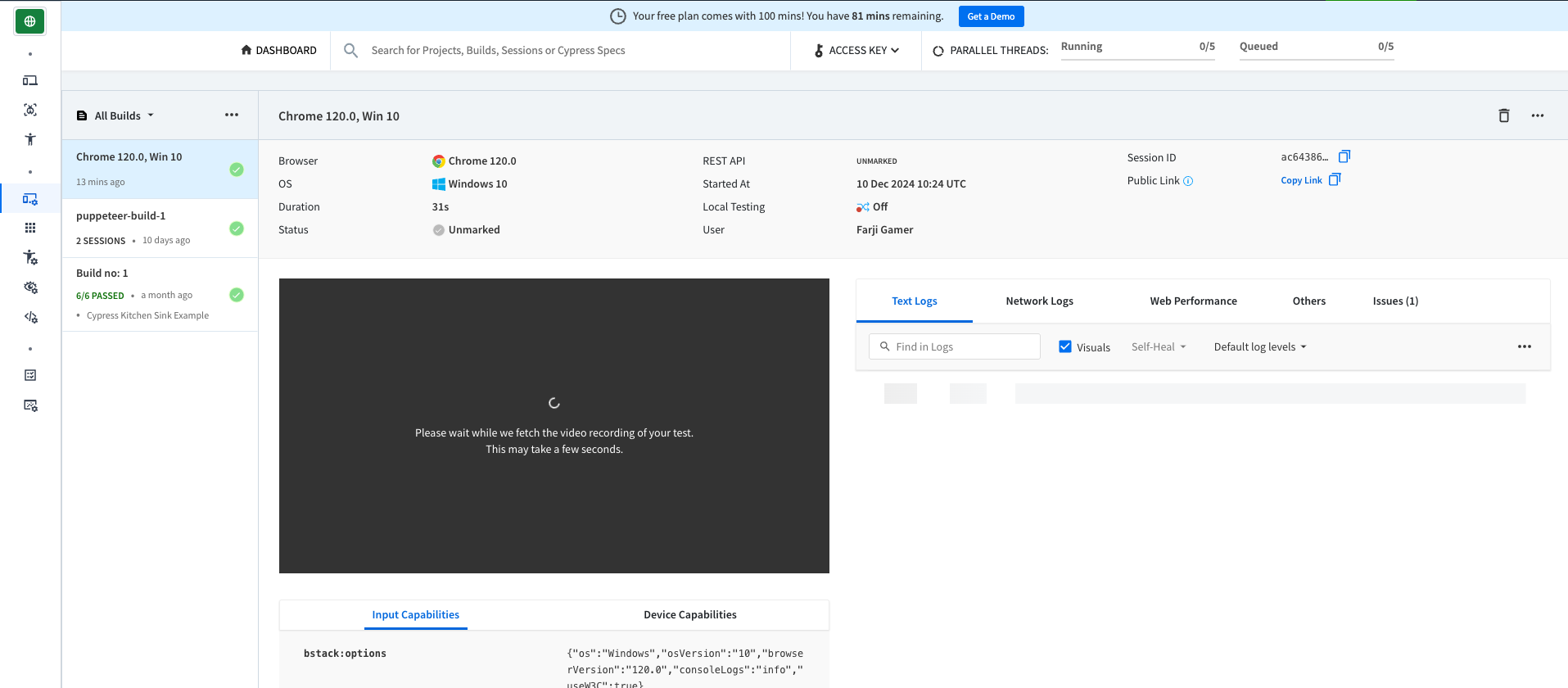Image resolution: width=1568 pixels, height=688 pixels.
Task: Open the Accessibility Testing sidebar icon
Action: coord(30,139)
